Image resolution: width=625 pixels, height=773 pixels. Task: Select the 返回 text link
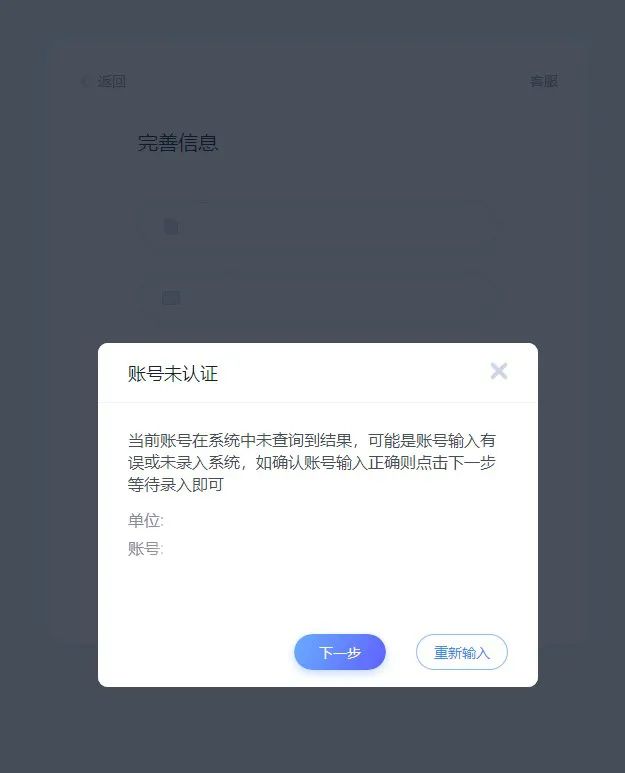point(111,81)
